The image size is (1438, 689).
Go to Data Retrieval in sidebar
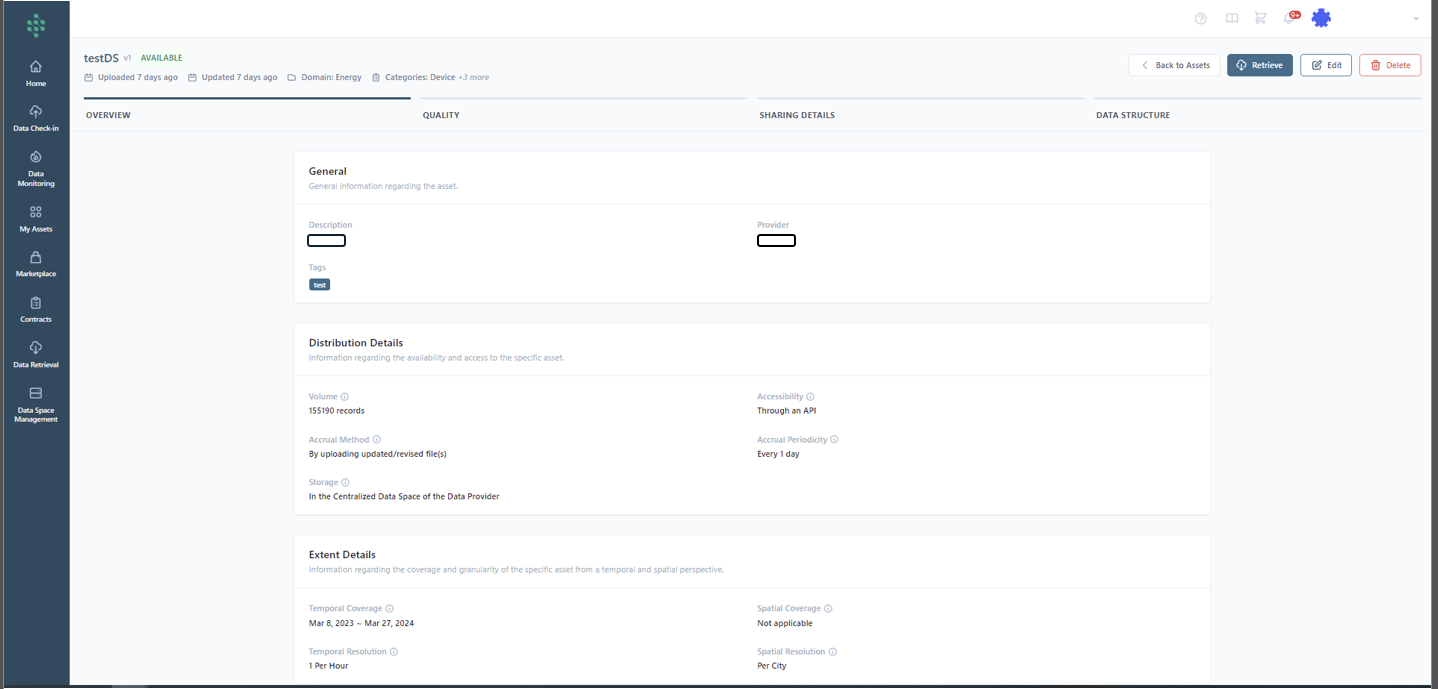(35, 355)
